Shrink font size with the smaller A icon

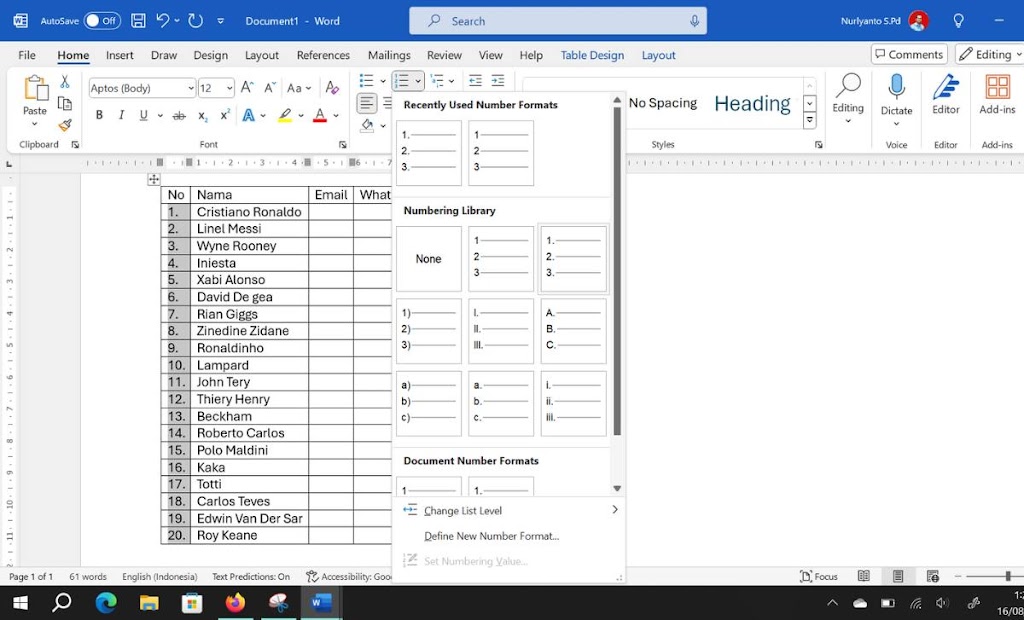(270, 88)
